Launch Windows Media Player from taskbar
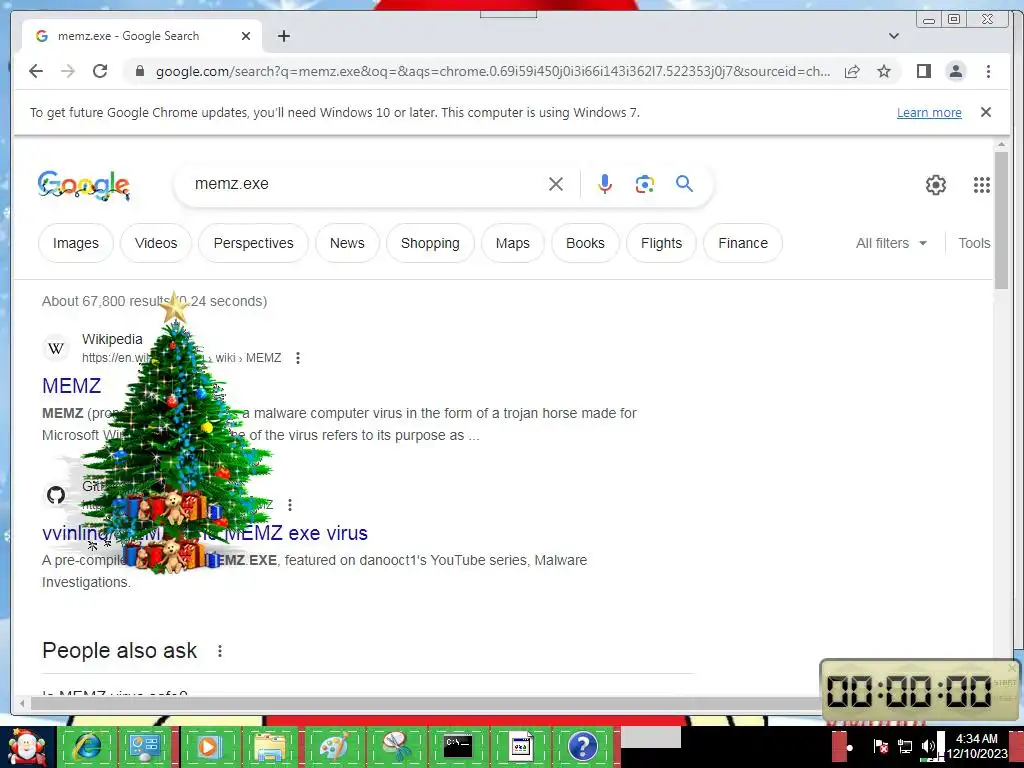 click(208, 746)
